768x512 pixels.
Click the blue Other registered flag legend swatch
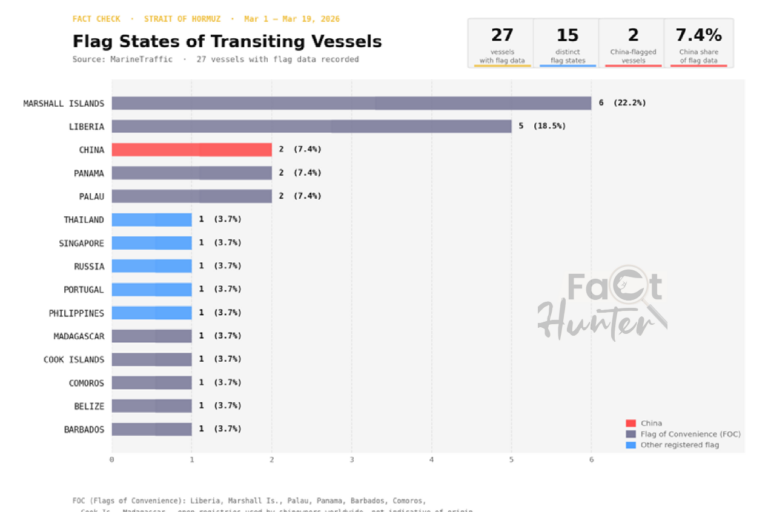click(630, 445)
